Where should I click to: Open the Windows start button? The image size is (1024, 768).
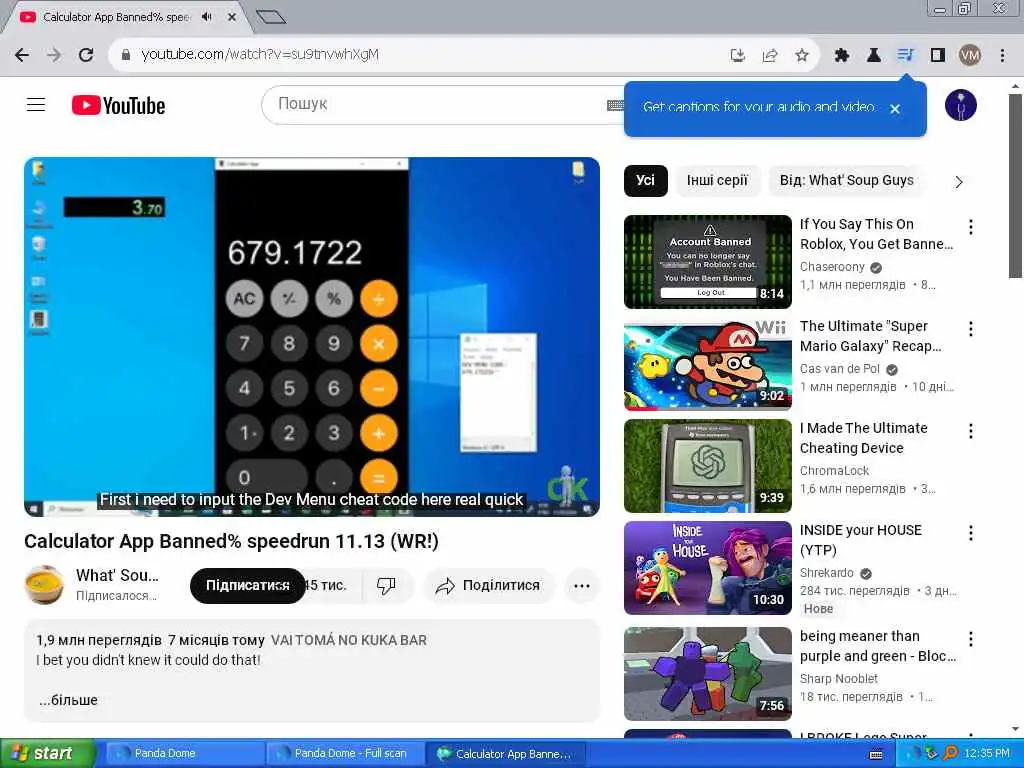pos(47,754)
